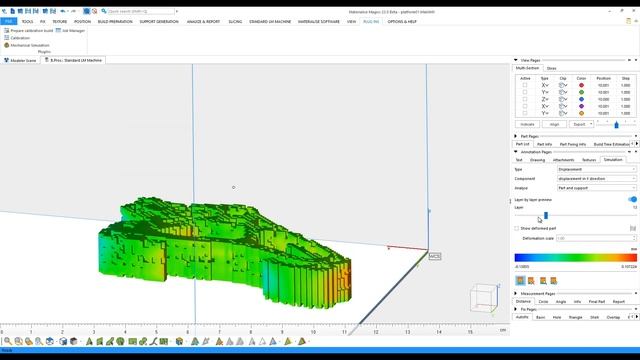
Task: Click the first cube view icon in bottom toolbar
Action: tap(50, 341)
